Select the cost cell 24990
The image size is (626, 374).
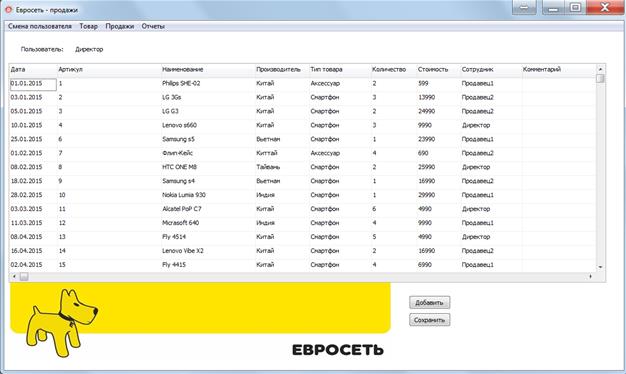pyautogui.click(x=438, y=111)
